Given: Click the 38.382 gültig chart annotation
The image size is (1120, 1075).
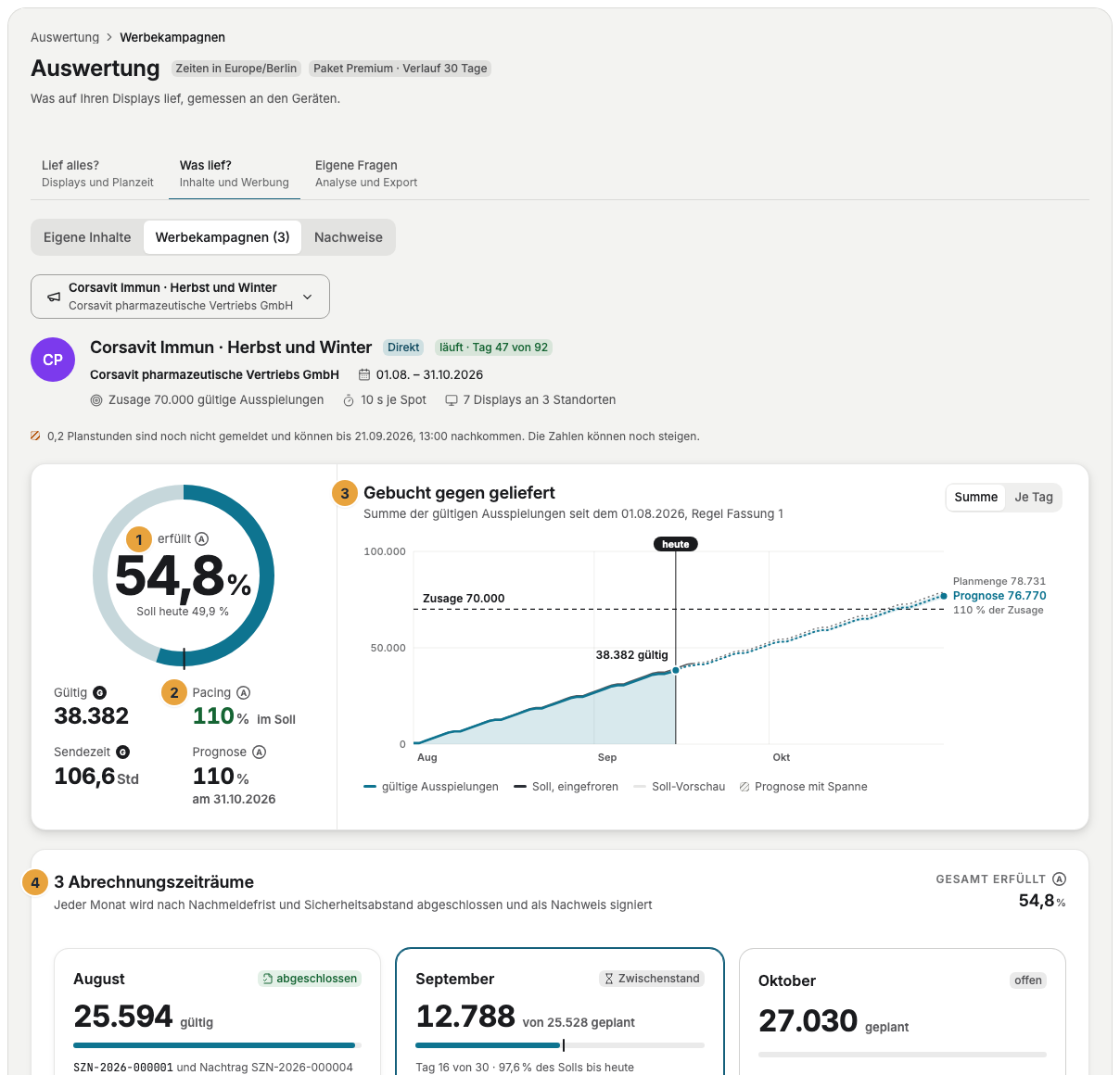Looking at the screenshot, I should (632, 655).
